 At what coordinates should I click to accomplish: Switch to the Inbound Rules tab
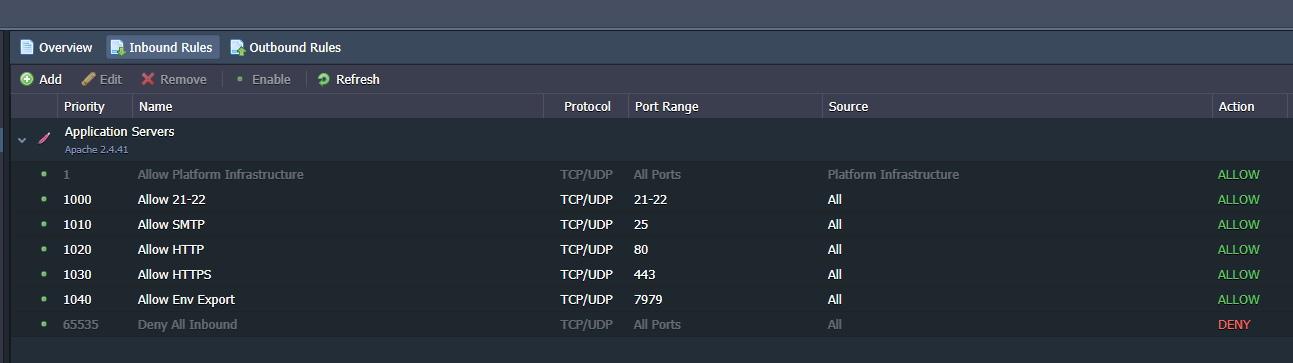pos(163,47)
